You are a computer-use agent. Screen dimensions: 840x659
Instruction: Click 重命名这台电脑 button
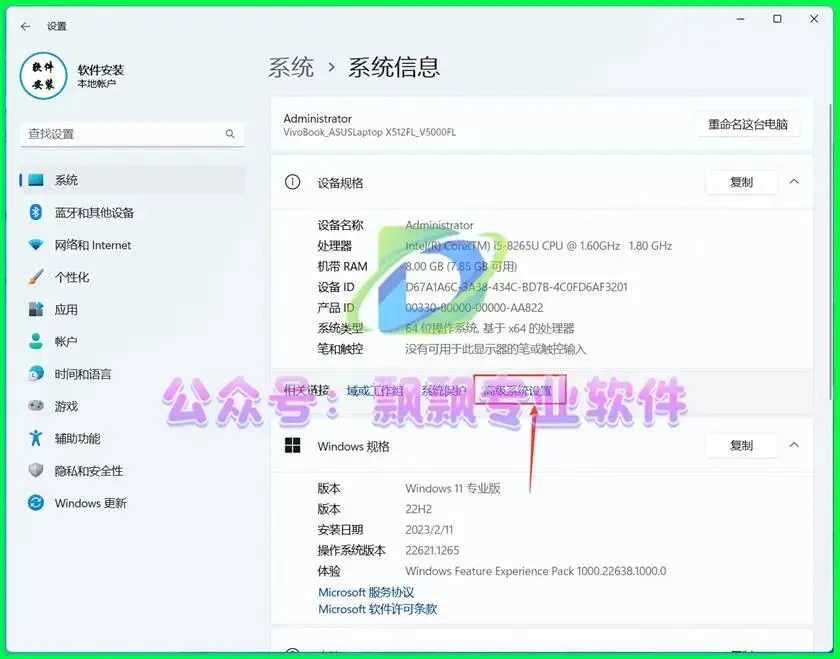coord(748,124)
